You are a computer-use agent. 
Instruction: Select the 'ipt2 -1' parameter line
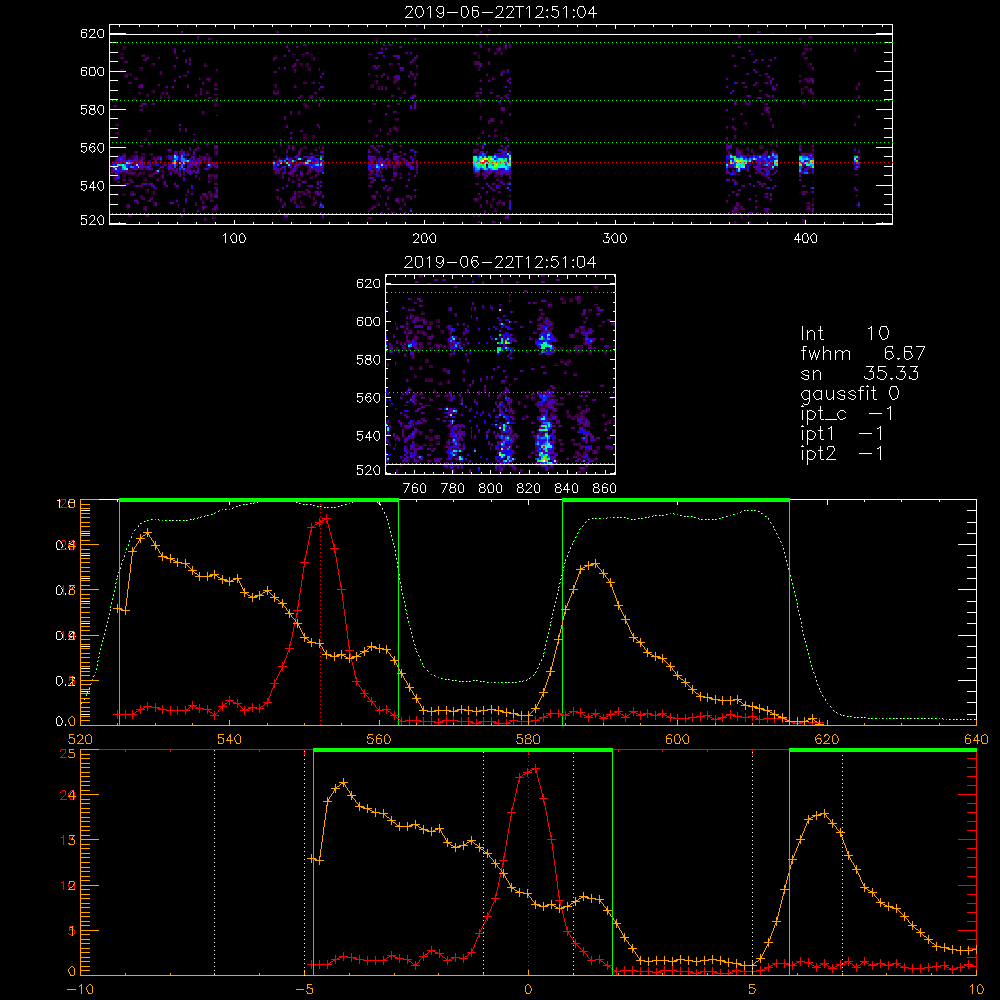[842, 453]
